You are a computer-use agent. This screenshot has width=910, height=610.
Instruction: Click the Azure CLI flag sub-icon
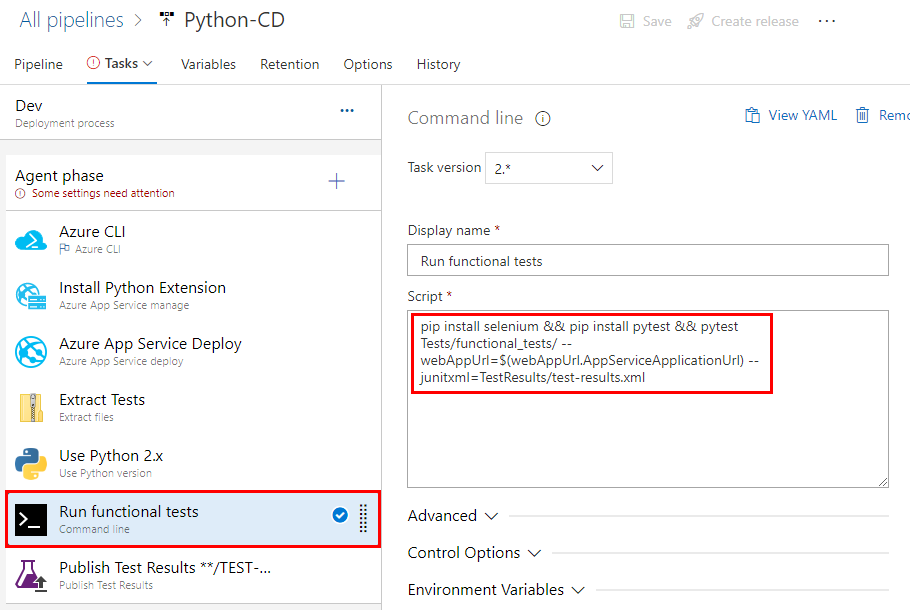point(64,249)
